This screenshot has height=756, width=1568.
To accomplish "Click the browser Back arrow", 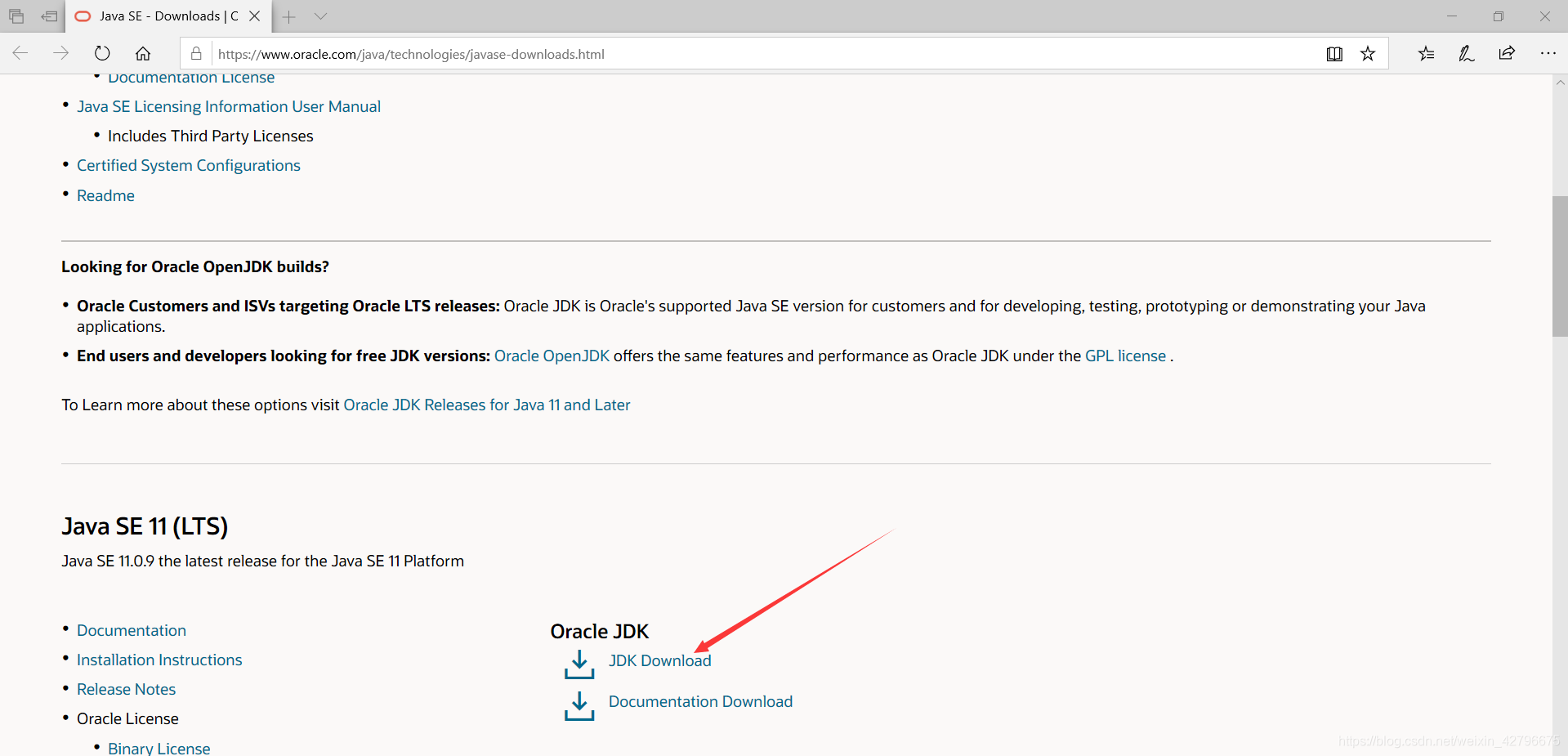I will (x=20, y=54).
